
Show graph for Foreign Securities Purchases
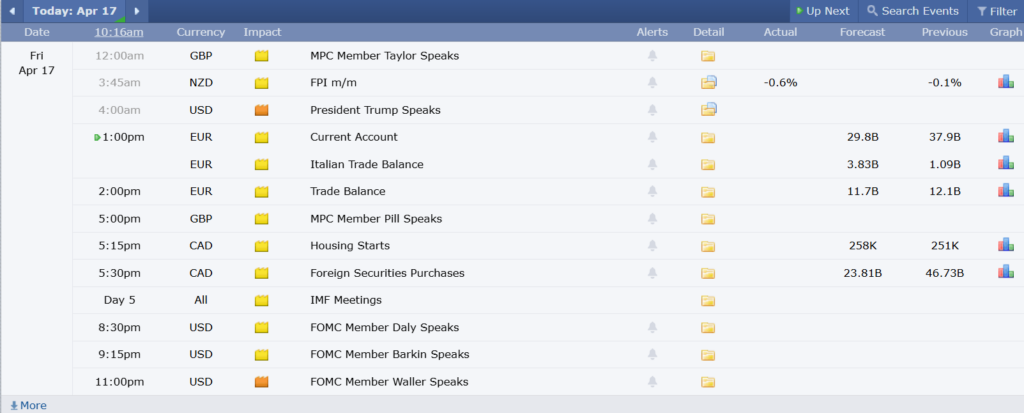(x=1005, y=272)
